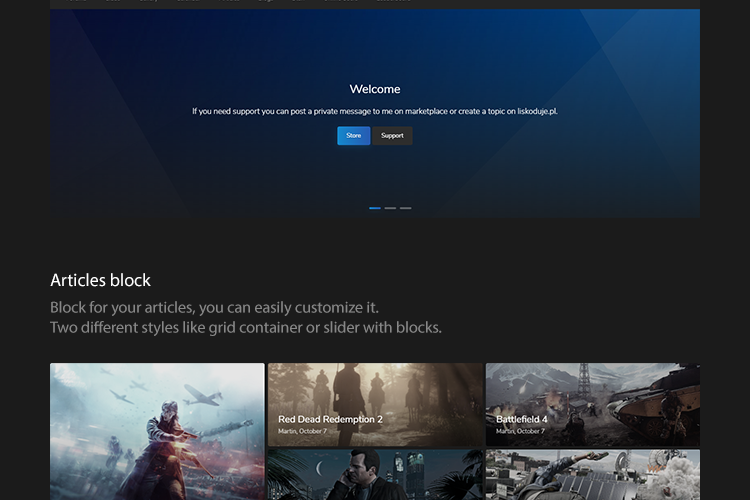
Task: Click the 'If you need support' slide message
Action: pyautogui.click(x=375, y=111)
